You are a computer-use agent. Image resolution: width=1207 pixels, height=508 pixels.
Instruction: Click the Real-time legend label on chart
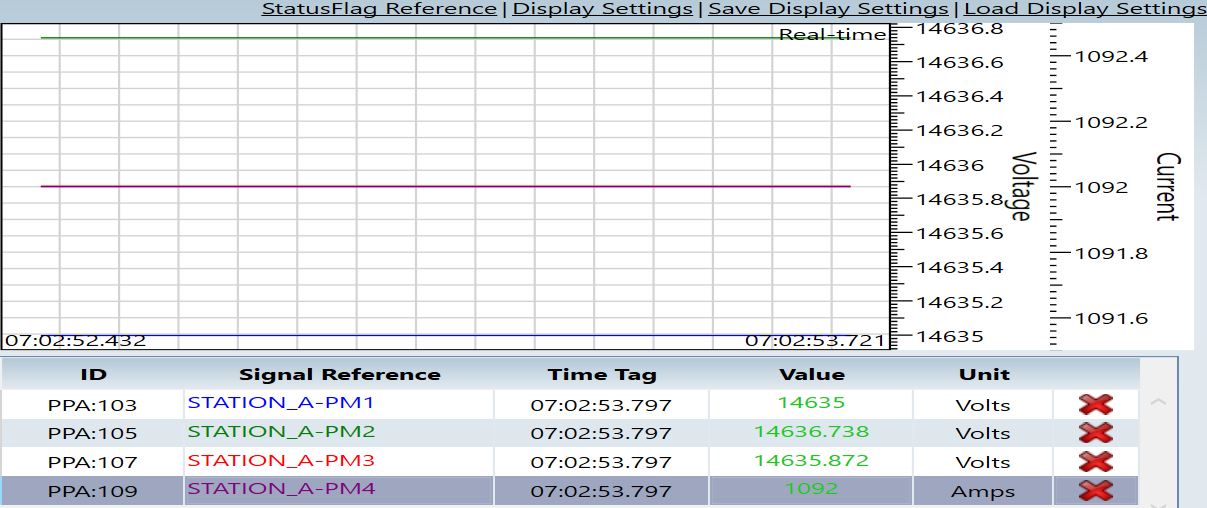(832, 35)
